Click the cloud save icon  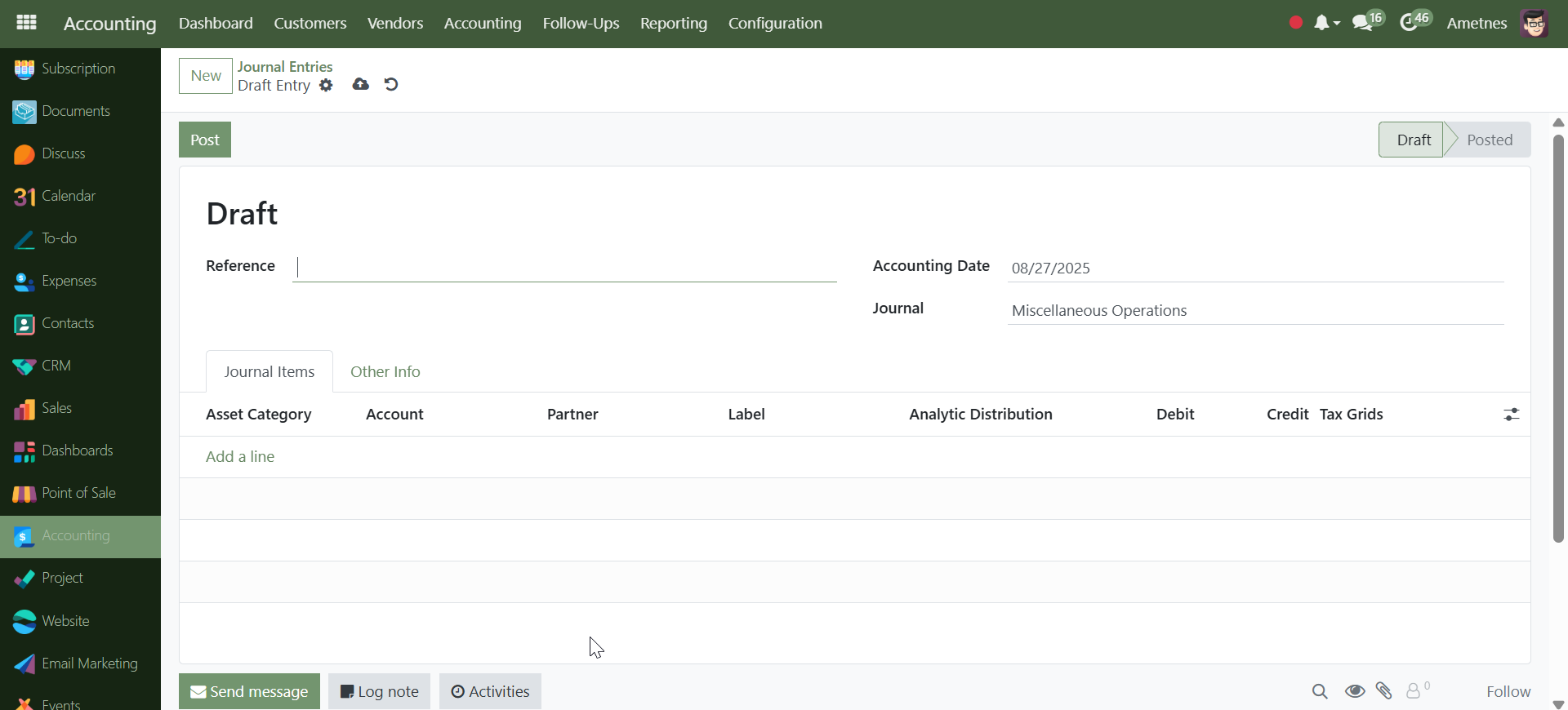coord(360,85)
